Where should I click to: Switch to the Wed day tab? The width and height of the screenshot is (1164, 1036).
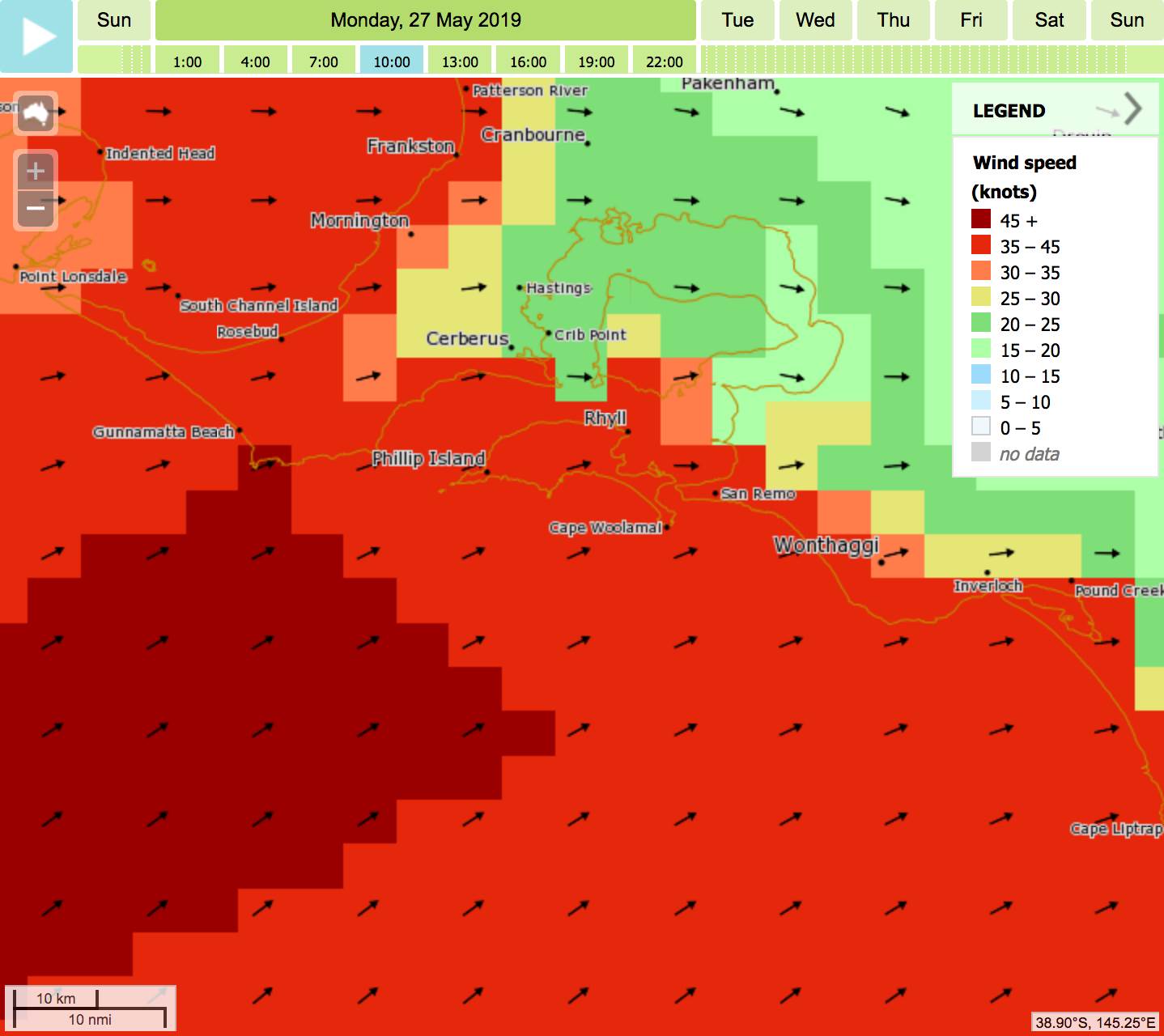coord(815,20)
